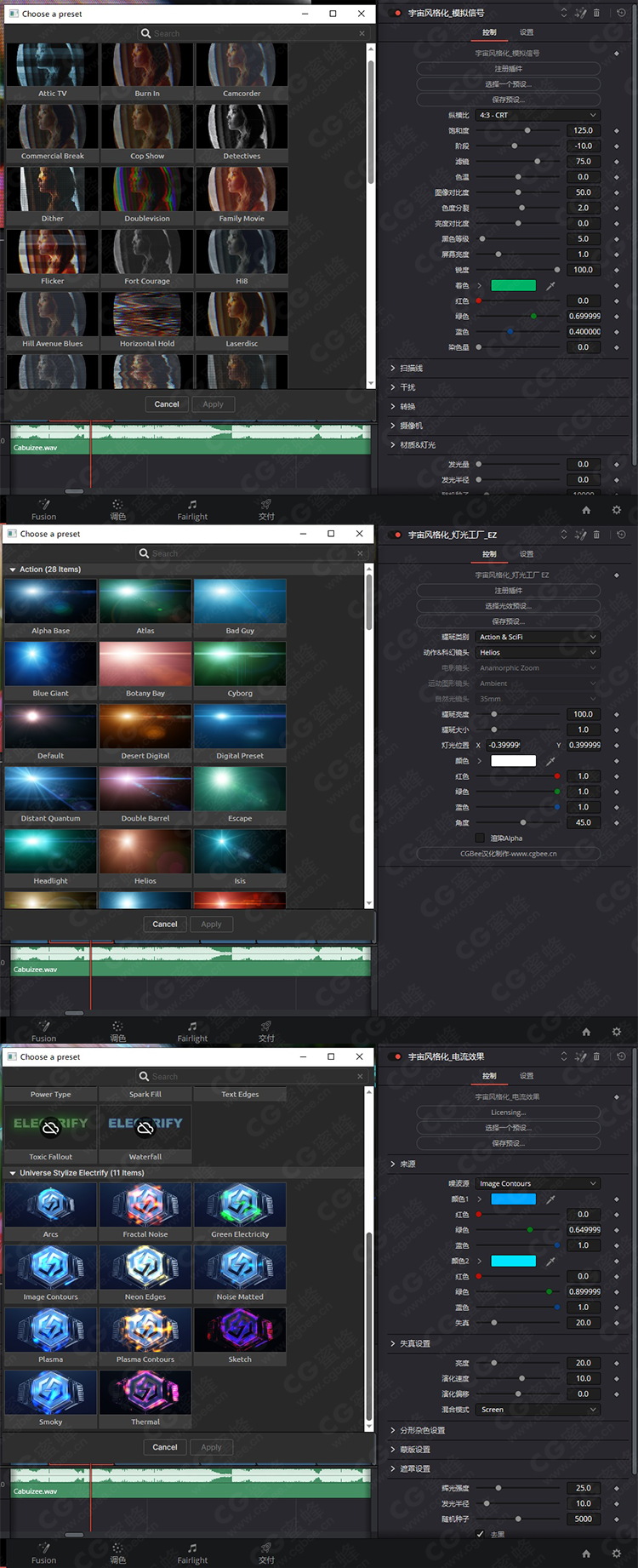Click 保存预设... in the 宇宙风格化_电流效果 panel

508,1143
